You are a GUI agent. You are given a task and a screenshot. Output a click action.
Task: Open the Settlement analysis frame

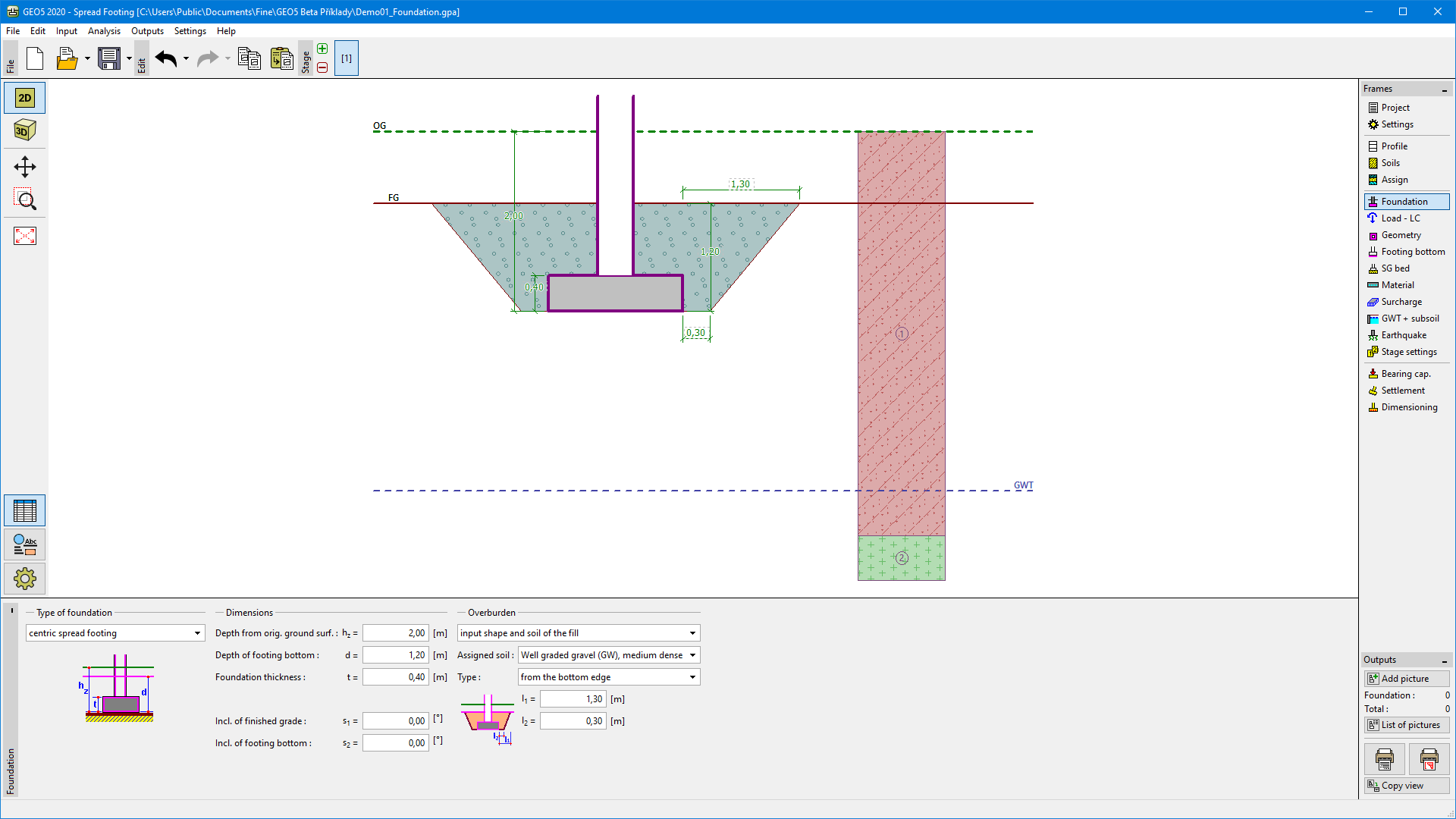point(1407,391)
